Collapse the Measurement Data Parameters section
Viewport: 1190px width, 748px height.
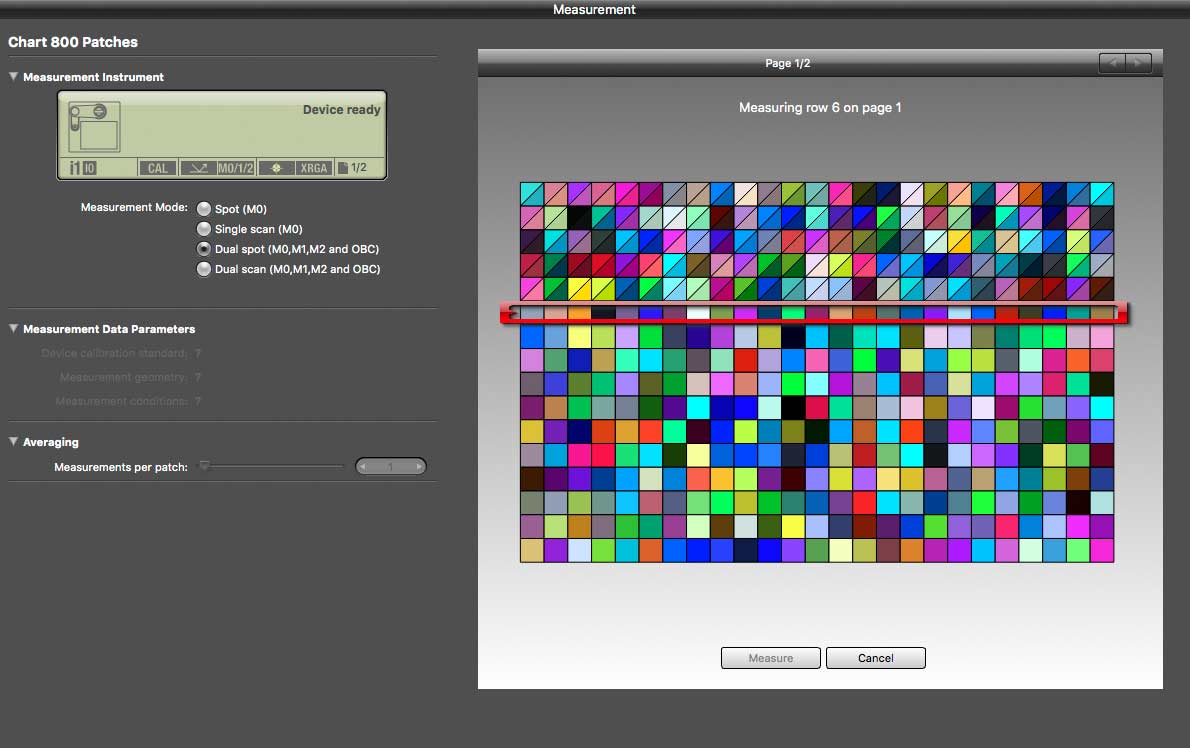tap(13, 328)
